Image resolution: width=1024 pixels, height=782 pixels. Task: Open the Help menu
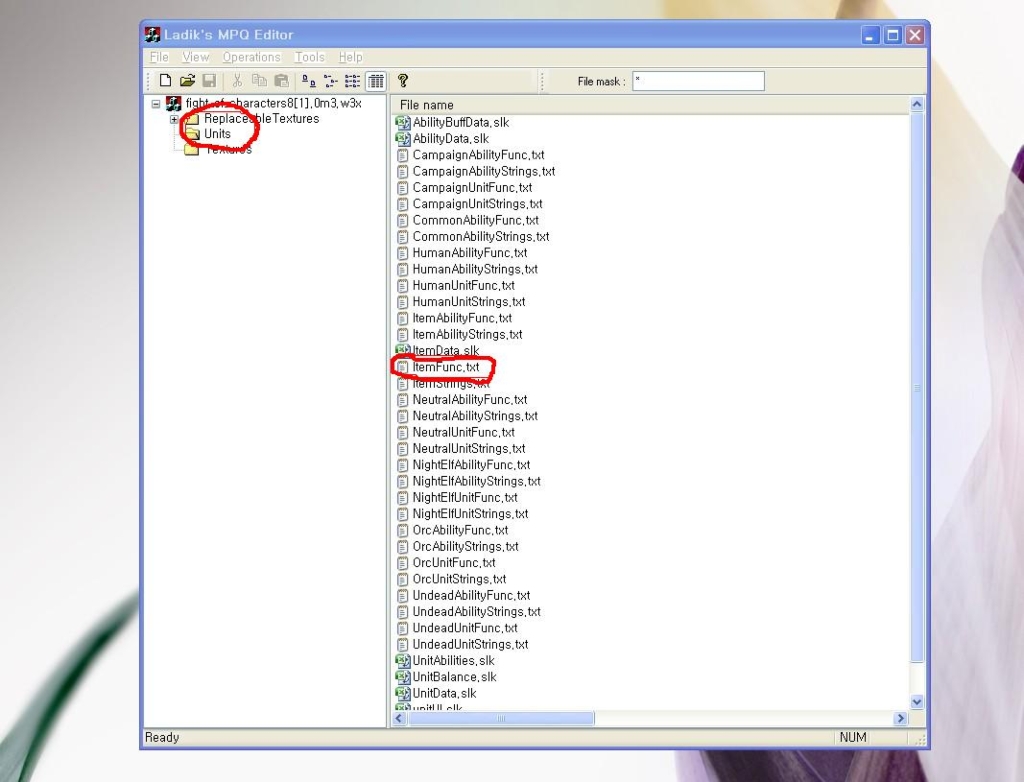pyautogui.click(x=350, y=57)
